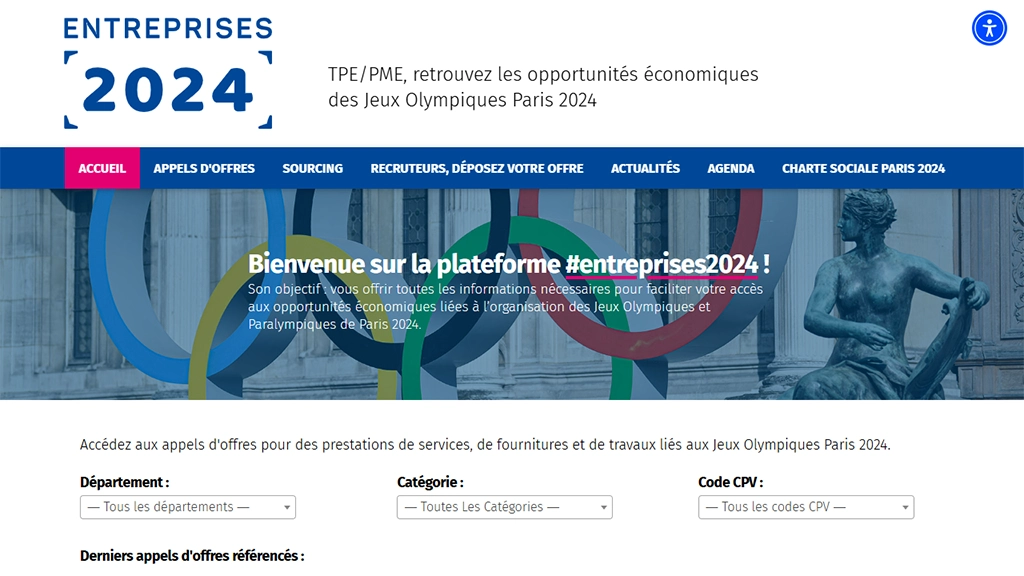This screenshot has width=1024, height=576.
Task: Open the Toutes Les Catégories dropdown
Action: tap(504, 507)
